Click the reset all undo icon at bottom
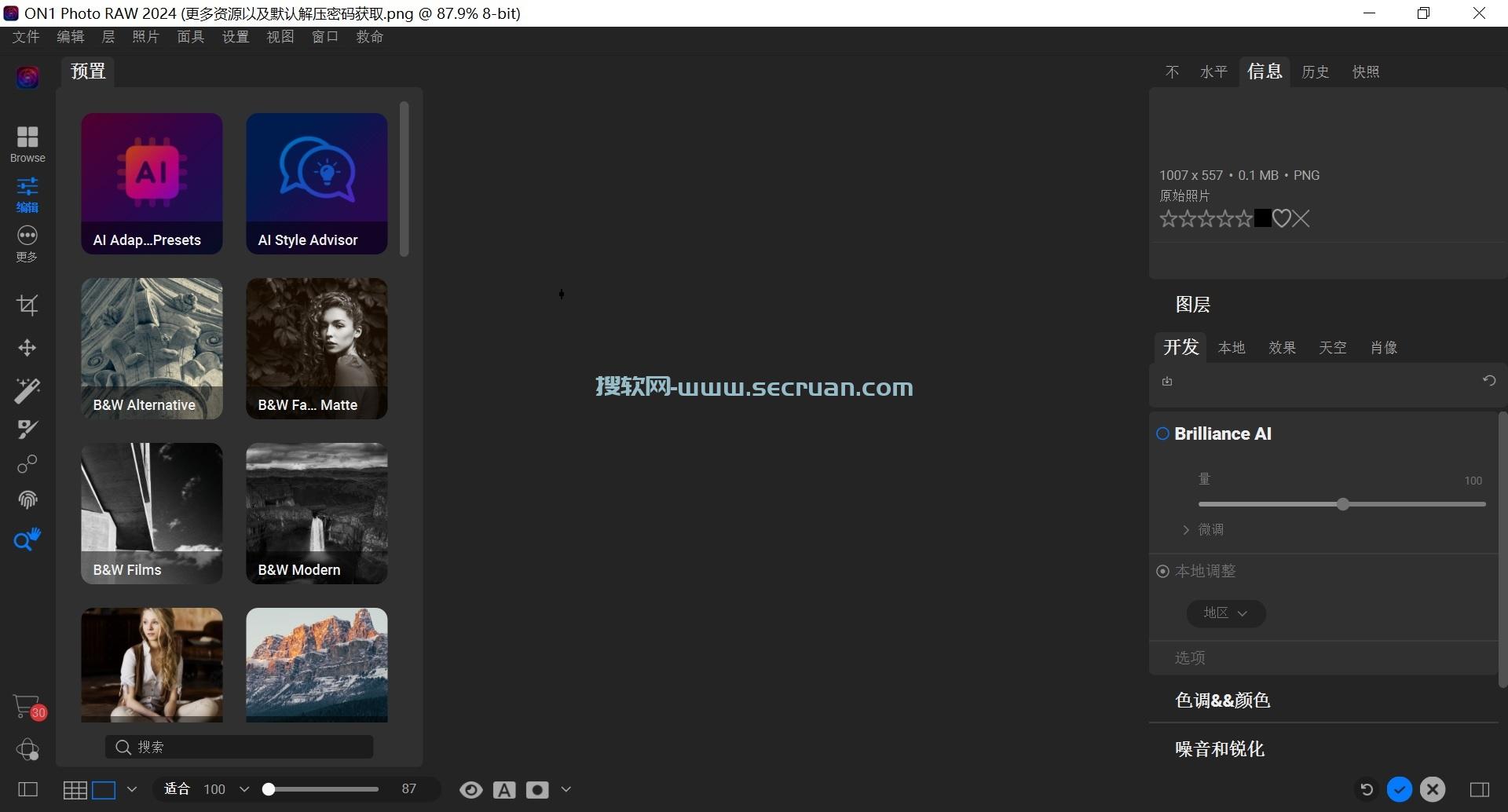The height and width of the screenshot is (812, 1508). pos(1367,789)
